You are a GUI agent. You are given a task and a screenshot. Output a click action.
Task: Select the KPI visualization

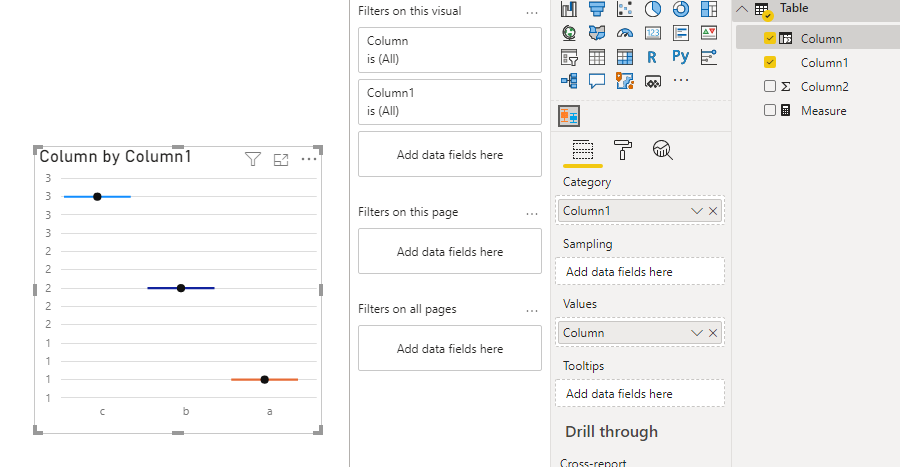click(x=709, y=33)
